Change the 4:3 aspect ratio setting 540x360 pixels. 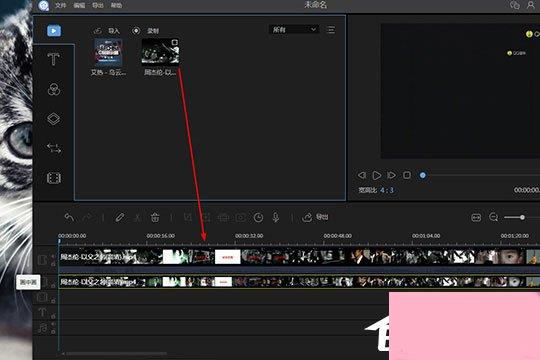coord(387,190)
